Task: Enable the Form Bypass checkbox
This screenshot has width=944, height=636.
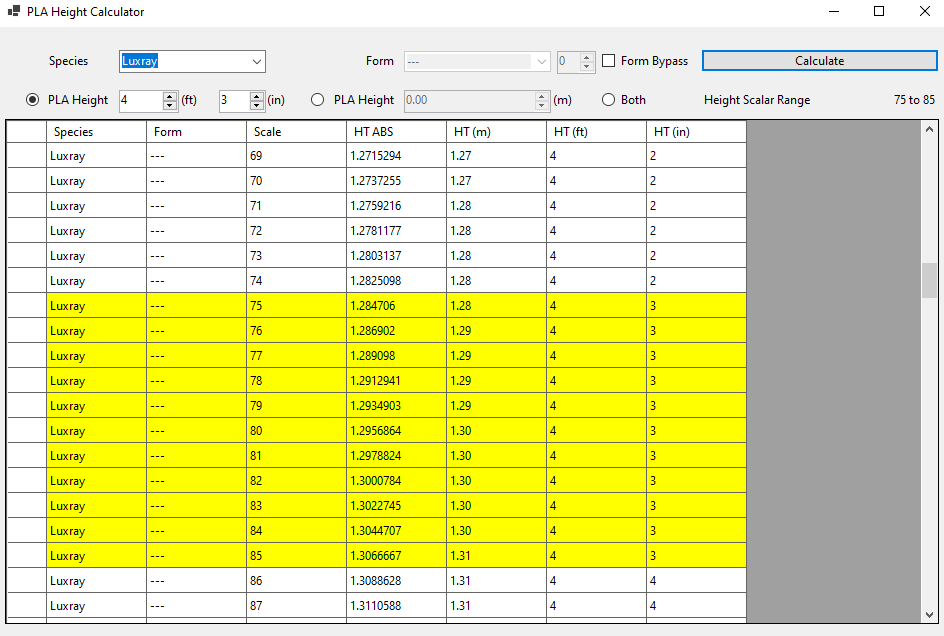Action: click(609, 61)
